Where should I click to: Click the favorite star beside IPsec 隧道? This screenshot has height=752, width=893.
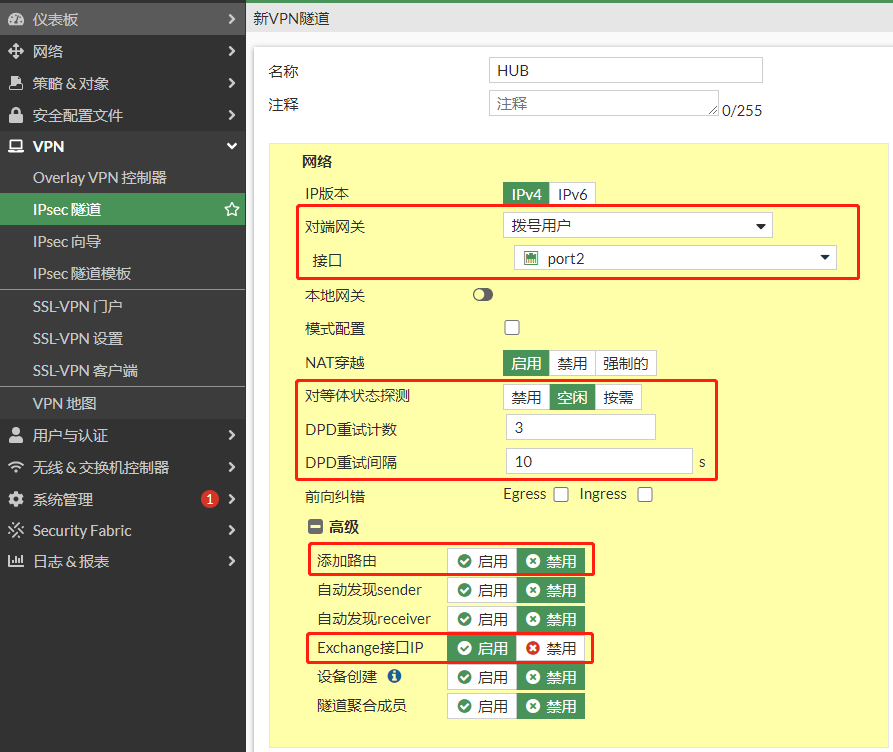tap(231, 210)
